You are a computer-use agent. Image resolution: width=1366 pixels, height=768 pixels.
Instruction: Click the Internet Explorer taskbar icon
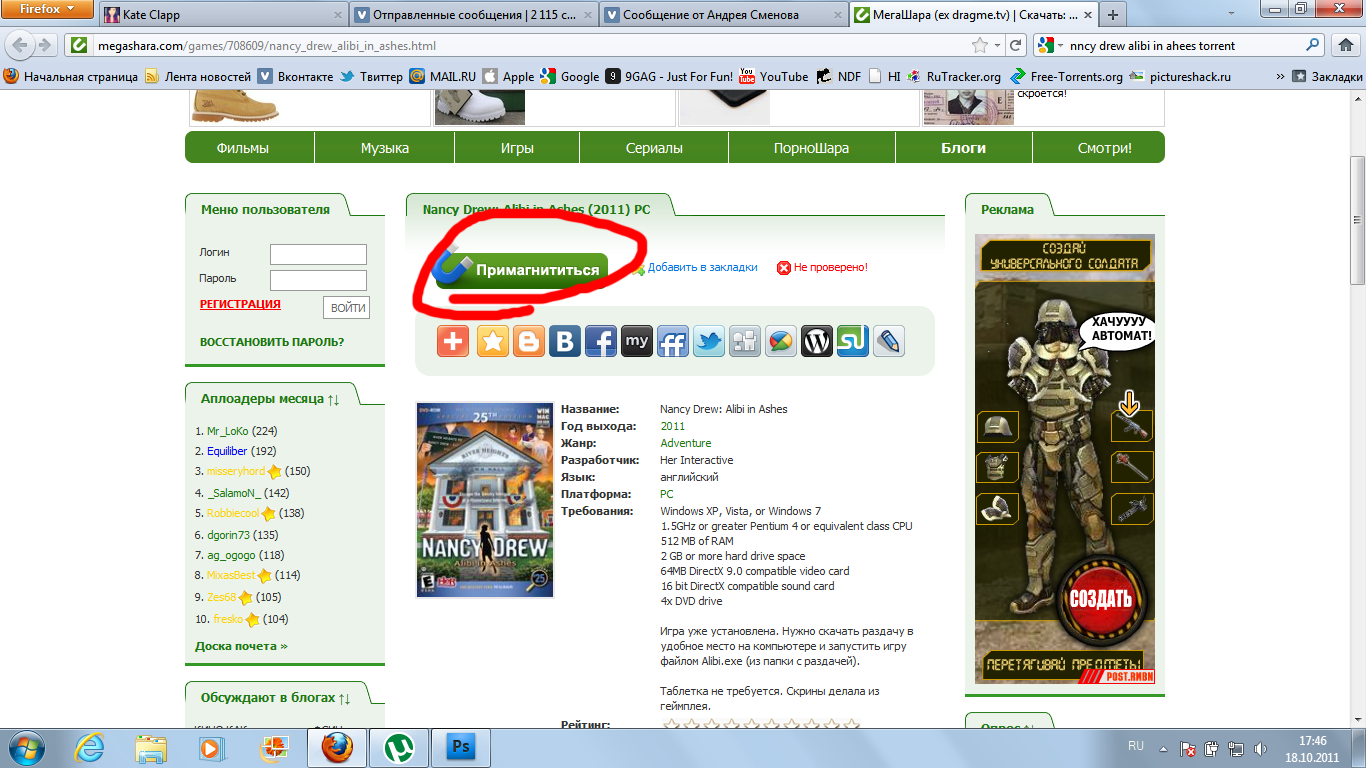coord(91,747)
